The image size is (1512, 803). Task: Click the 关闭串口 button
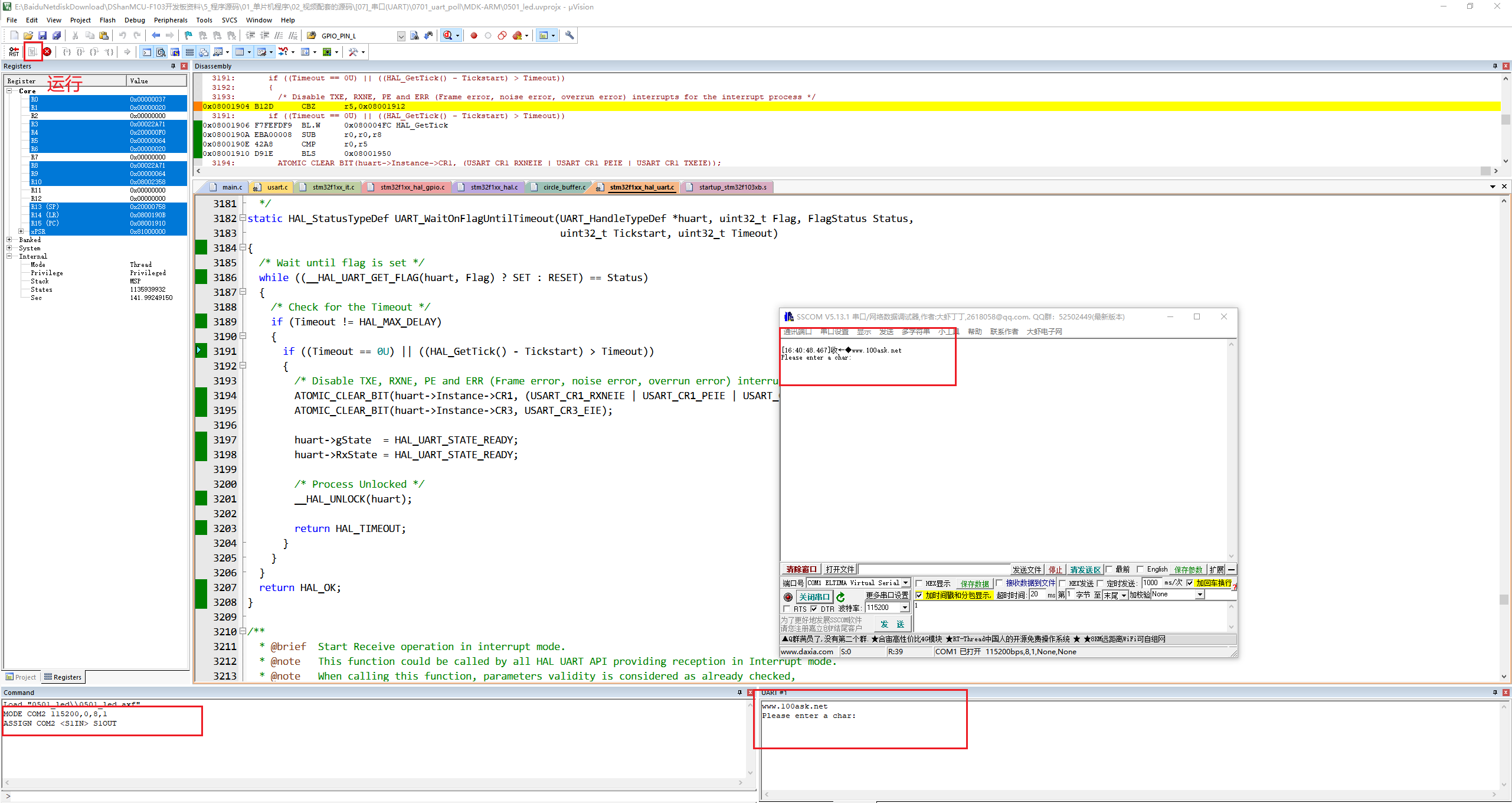tap(814, 596)
